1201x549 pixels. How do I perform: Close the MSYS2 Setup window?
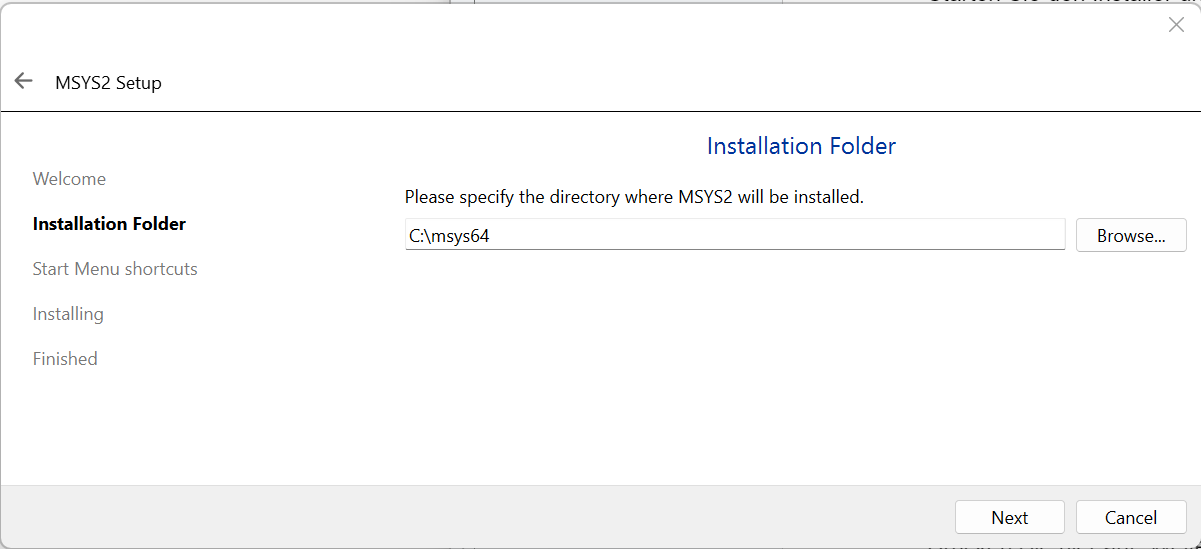[1176, 26]
